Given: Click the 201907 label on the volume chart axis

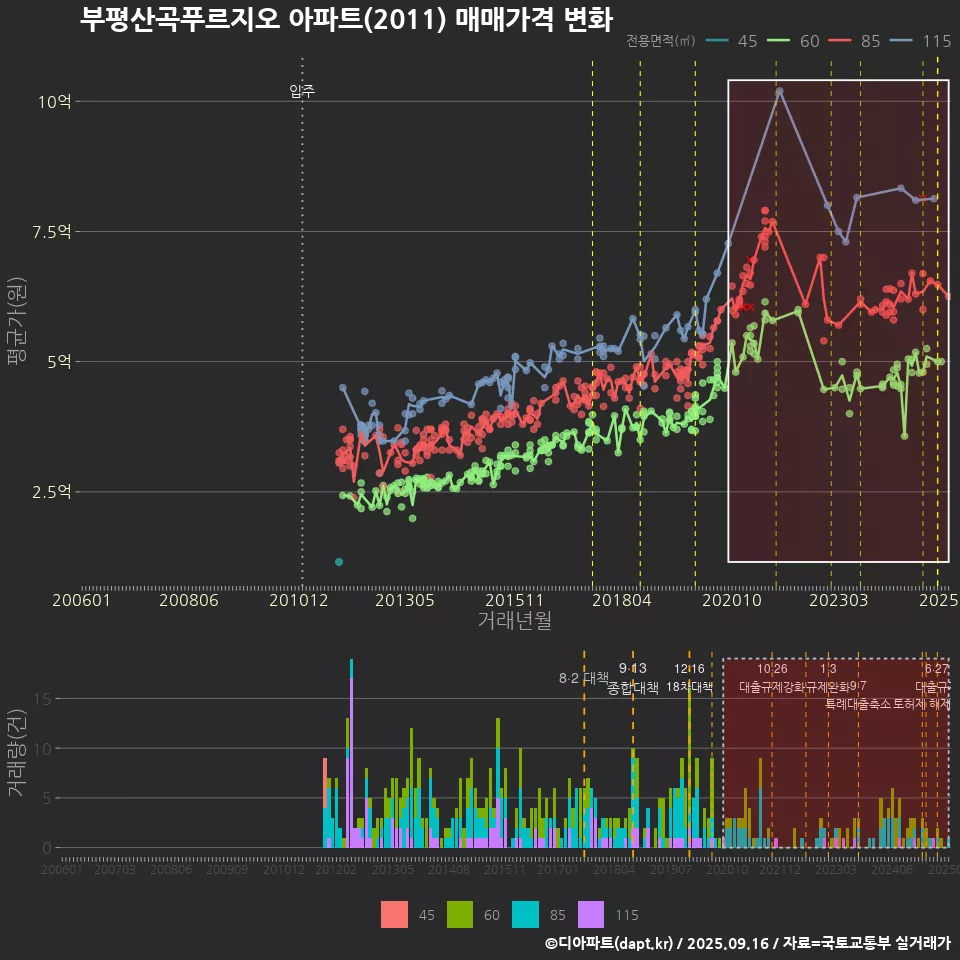Looking at the screenshot, I should (670, 869).
